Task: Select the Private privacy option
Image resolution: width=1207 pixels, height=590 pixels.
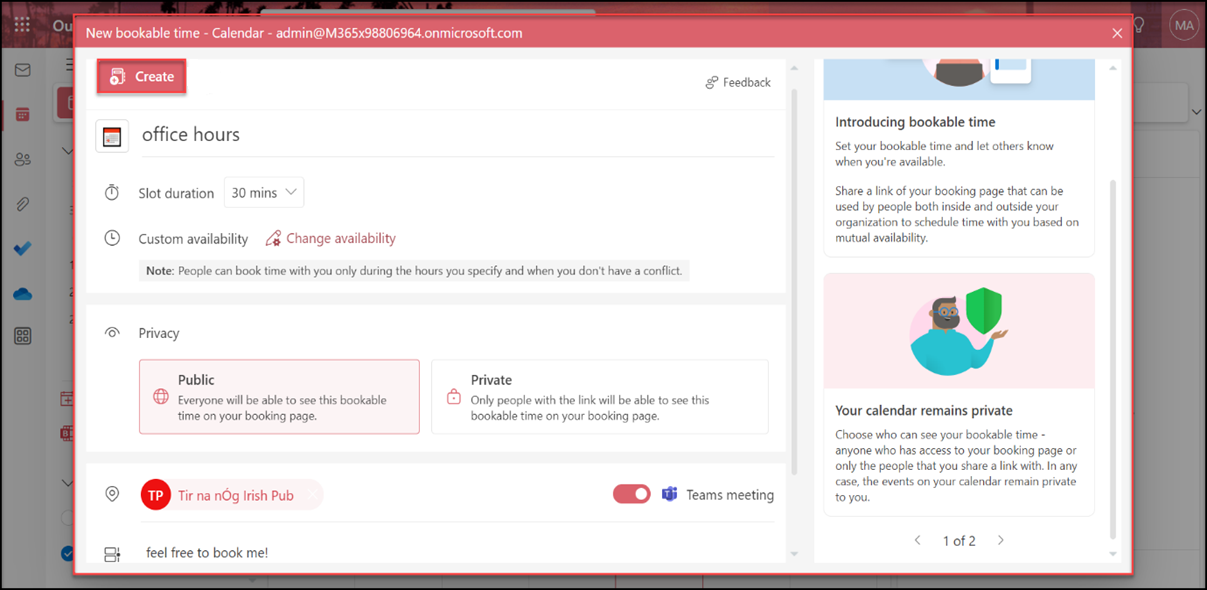Action: pos(599,397)
